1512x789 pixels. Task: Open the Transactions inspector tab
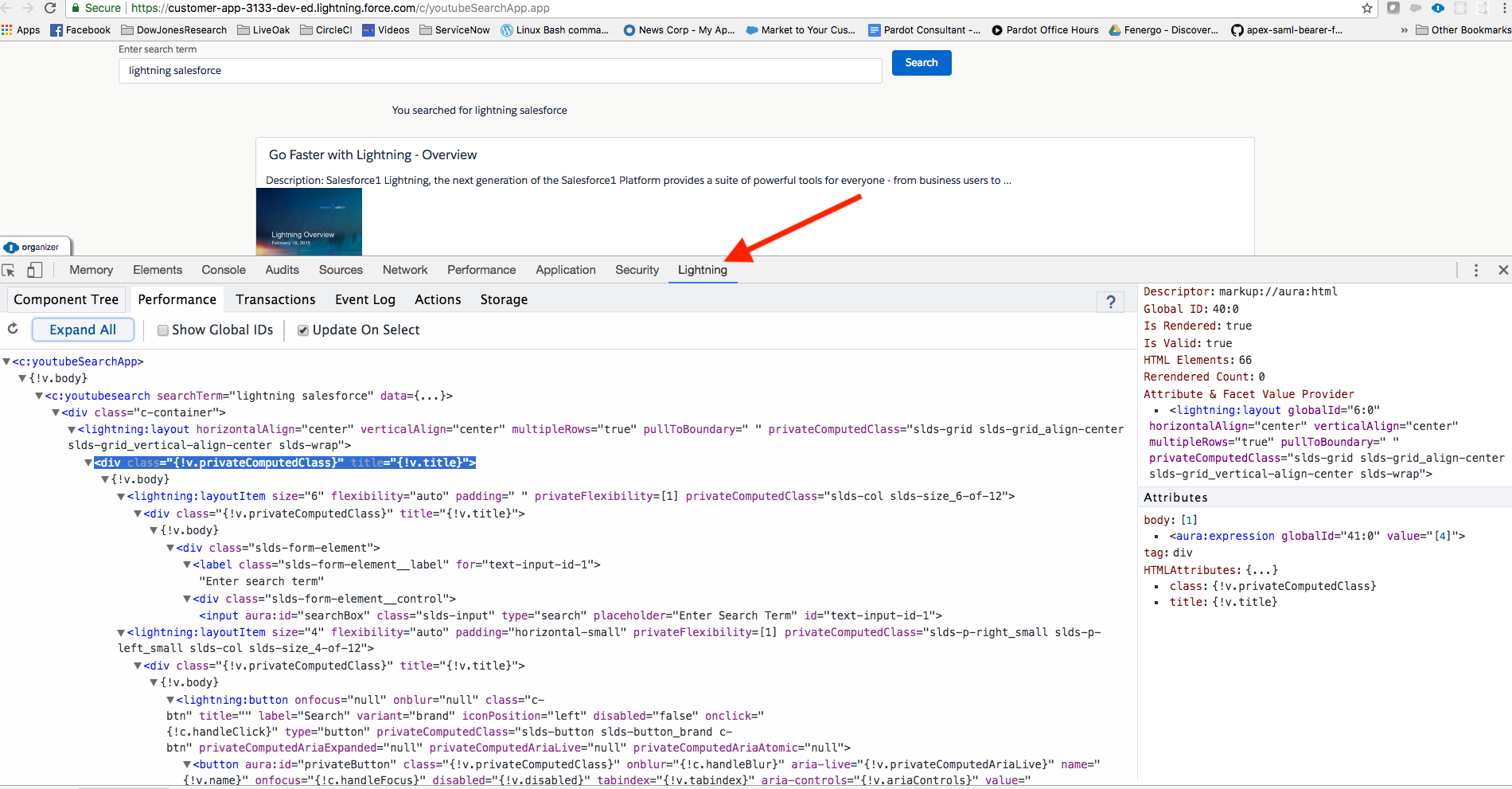(275, 299)
